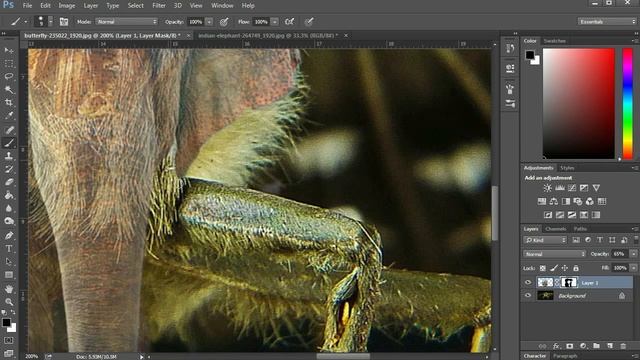Image resolution: width=640 pixels, height=360 pixels.
Task: Toggle pressure for opacity control
Action: [224, 22]
